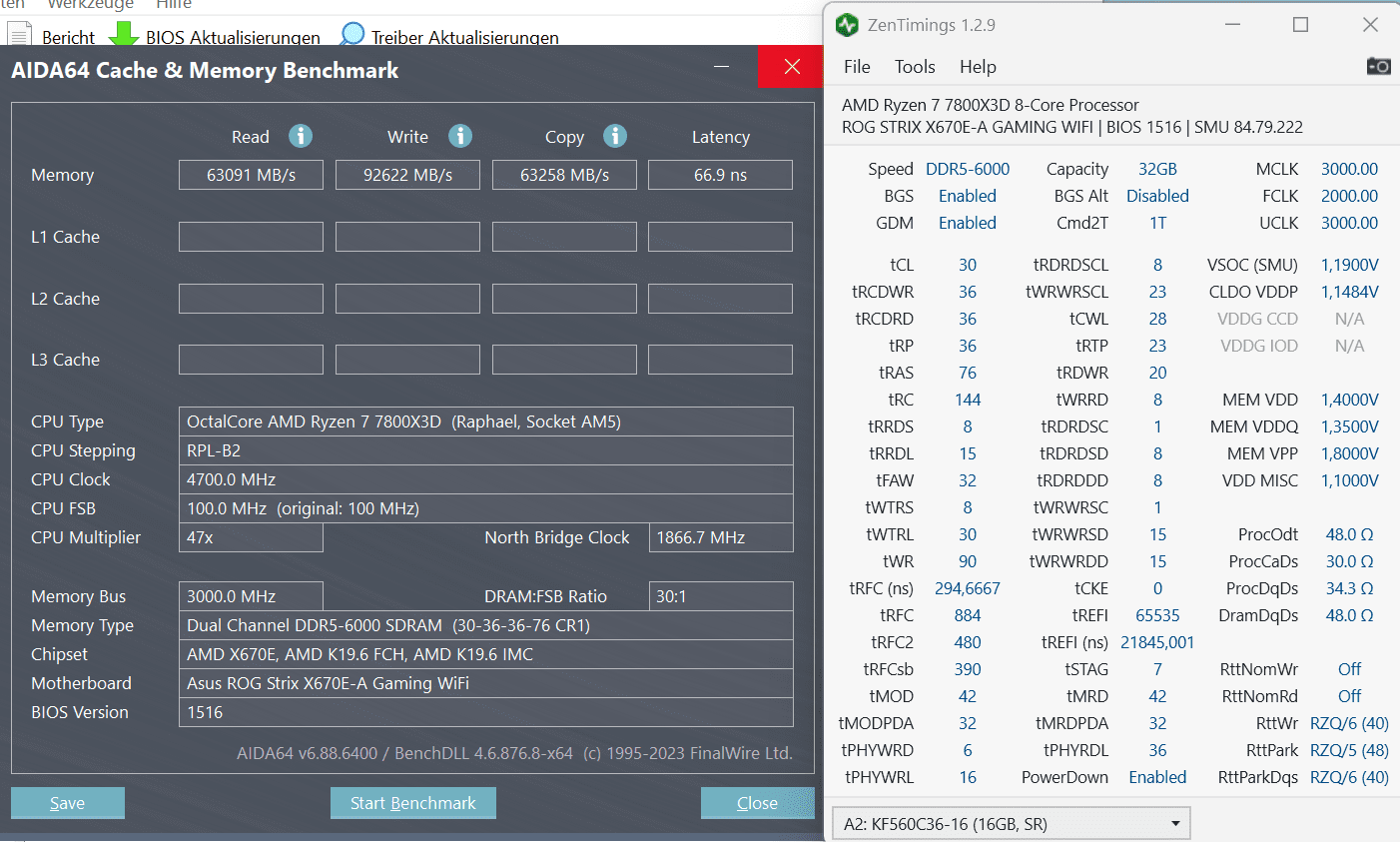Screen dimensions: 1400x842
Task: Click the Memory Type DDR5-6000 SDRAM row
Action: click(x=485, y=625)
